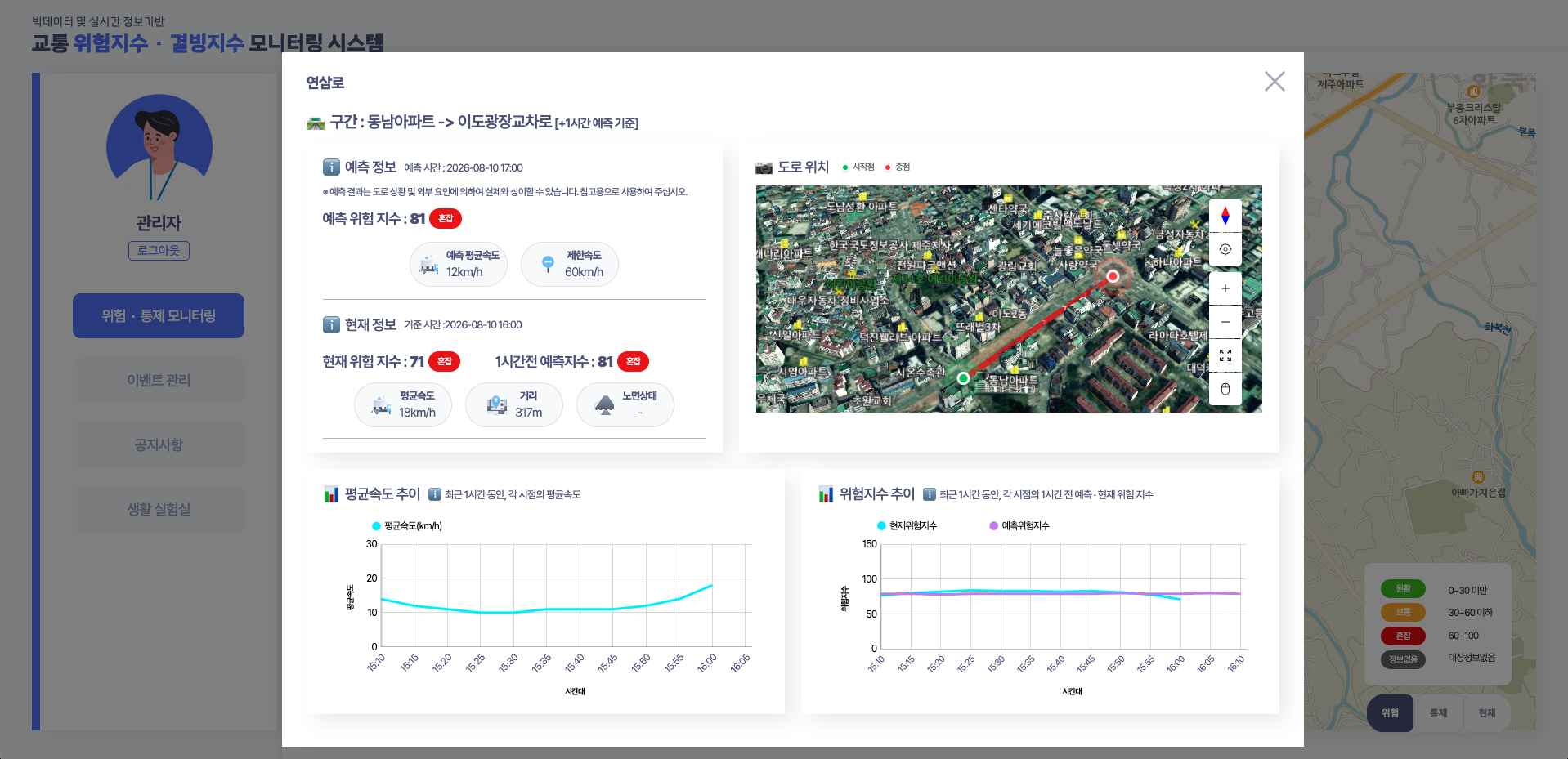
Task: Click the 예측 위험 지수 : 81 value
Action: click(374, 219)
